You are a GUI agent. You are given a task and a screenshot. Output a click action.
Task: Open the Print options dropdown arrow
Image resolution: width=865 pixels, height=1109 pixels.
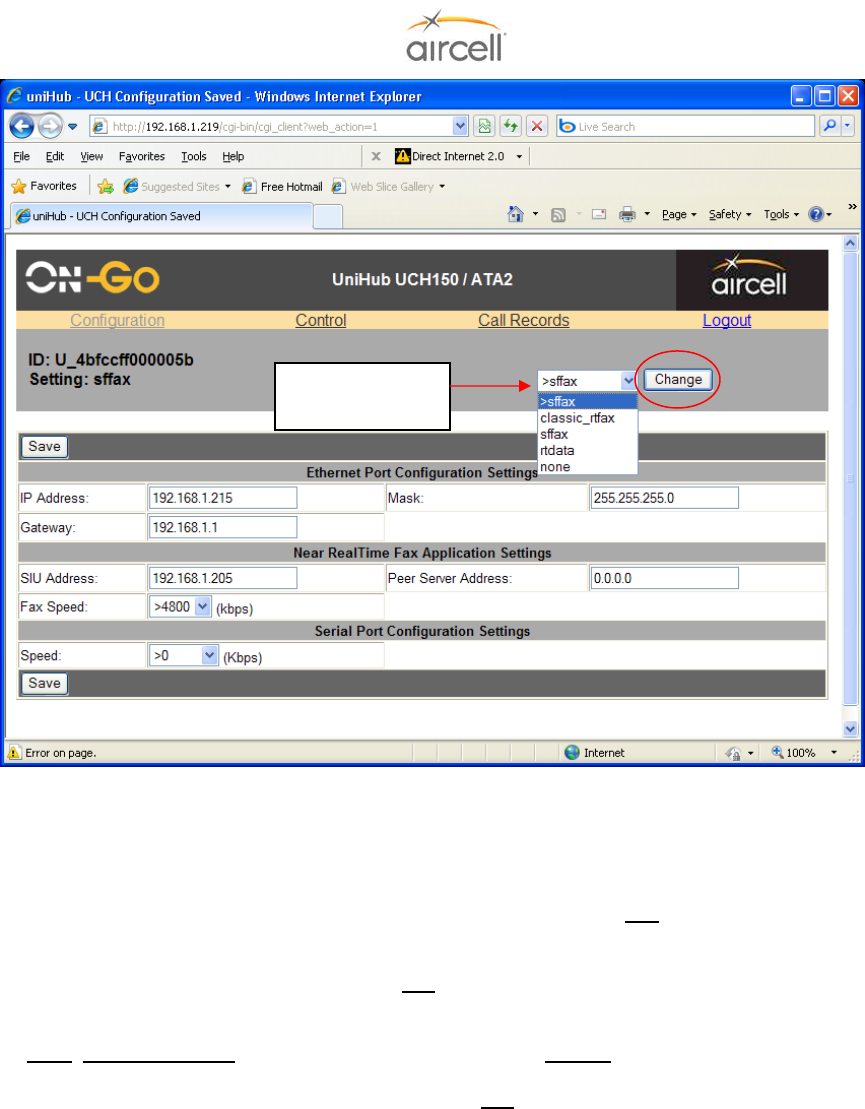point(647,214)
